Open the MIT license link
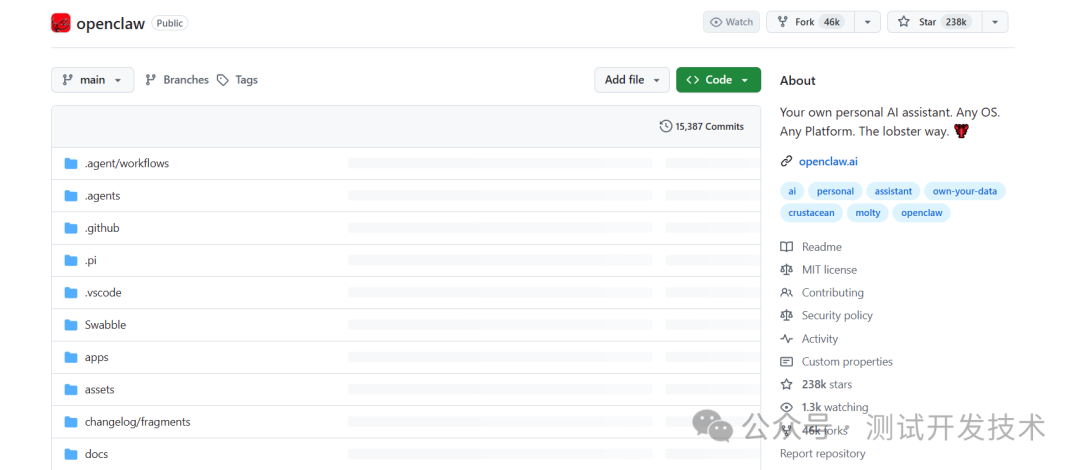1080x470 pixels. tap(829, 269)
